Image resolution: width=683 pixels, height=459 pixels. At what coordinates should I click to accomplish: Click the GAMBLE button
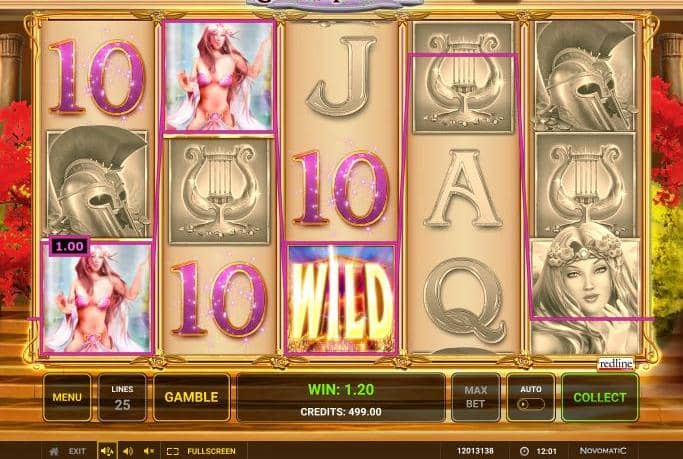[192, 397]
